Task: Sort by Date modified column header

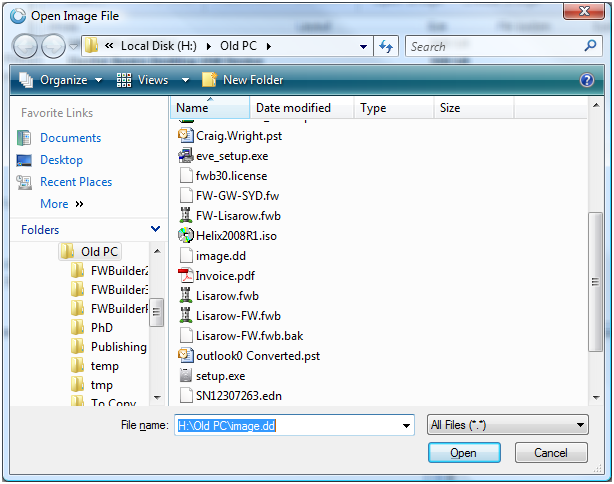Action: click(x=302, y=108)
